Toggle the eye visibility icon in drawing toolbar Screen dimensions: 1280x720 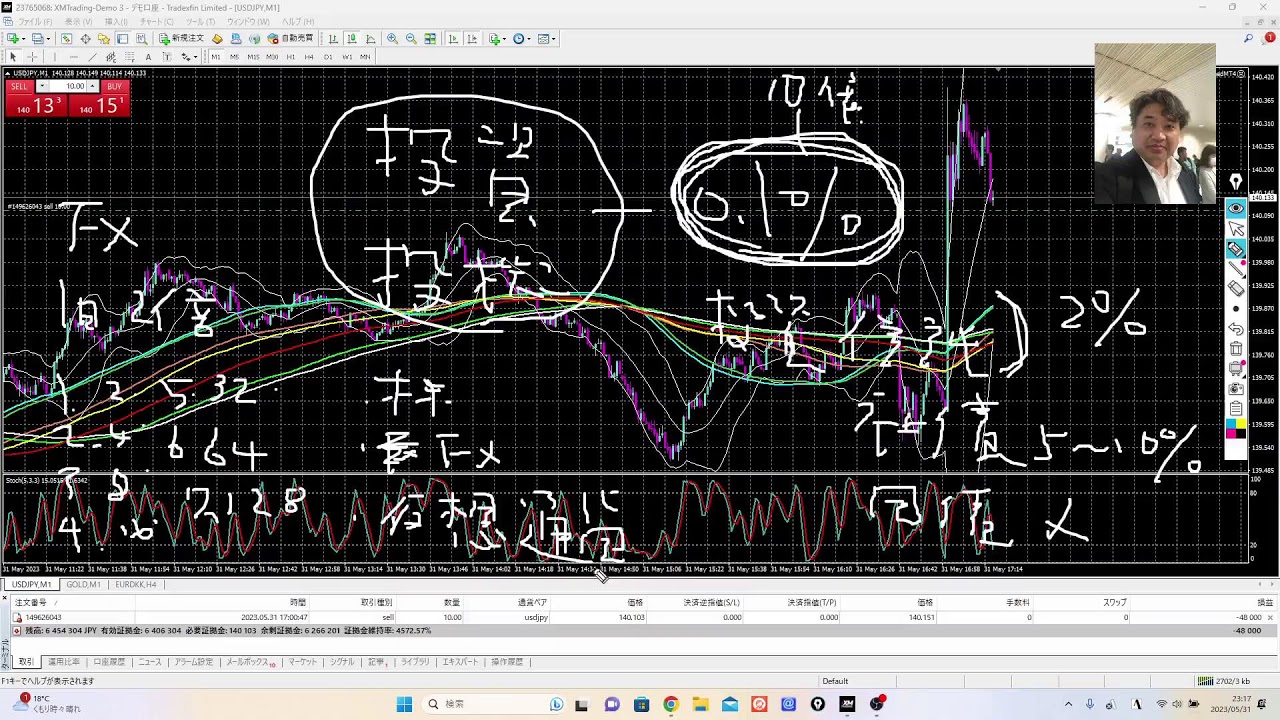(x=1236, y=208)
